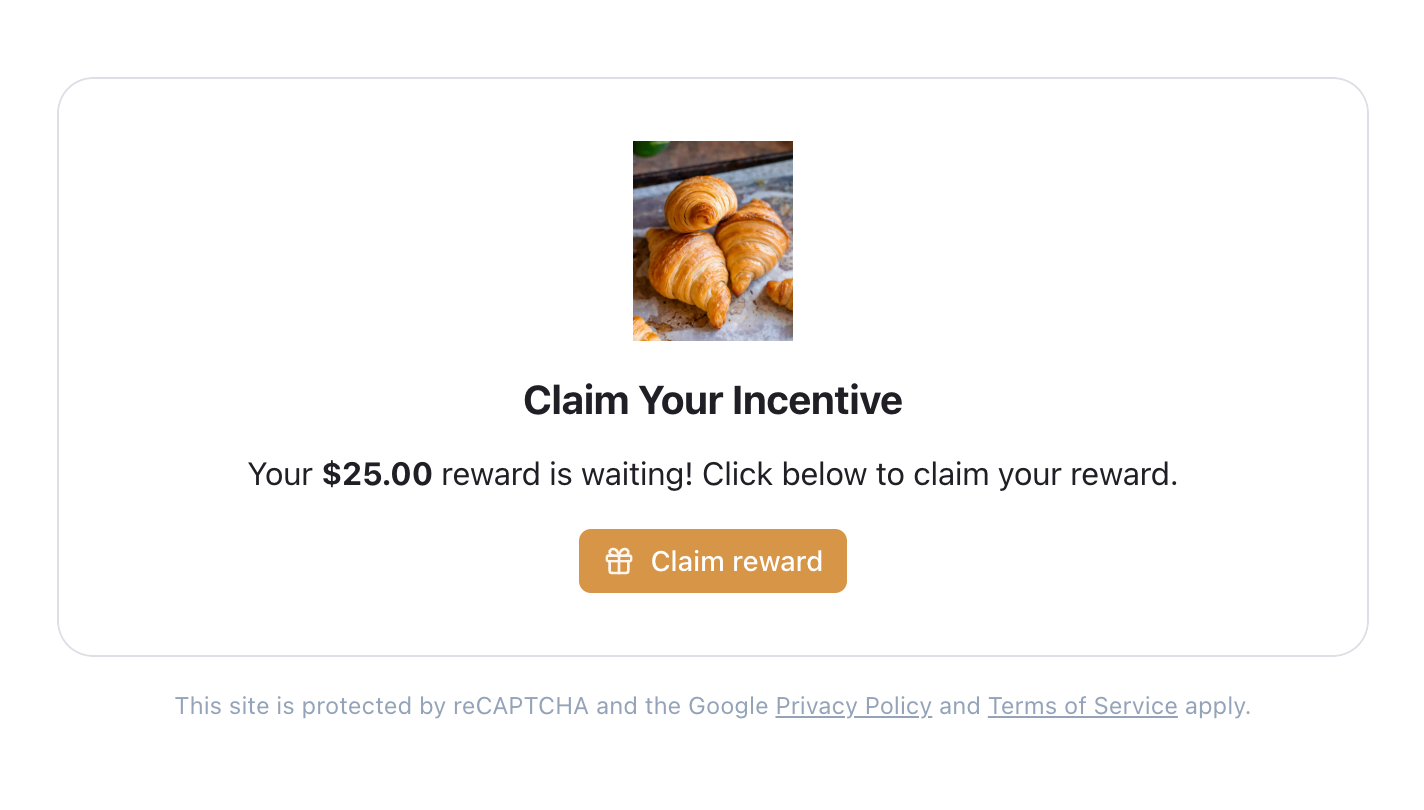Open the Privacy Policy link
The image size is (1424, 810).
pyautogui.click(x=853, y=706)
